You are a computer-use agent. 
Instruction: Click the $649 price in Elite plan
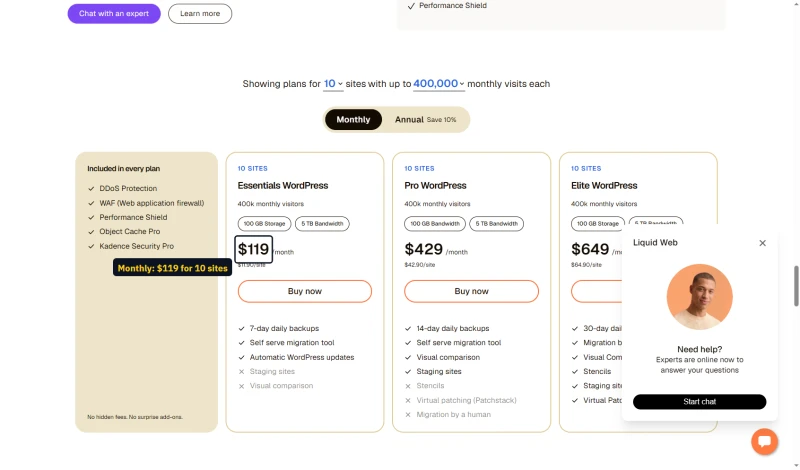(x=590, y=249)
